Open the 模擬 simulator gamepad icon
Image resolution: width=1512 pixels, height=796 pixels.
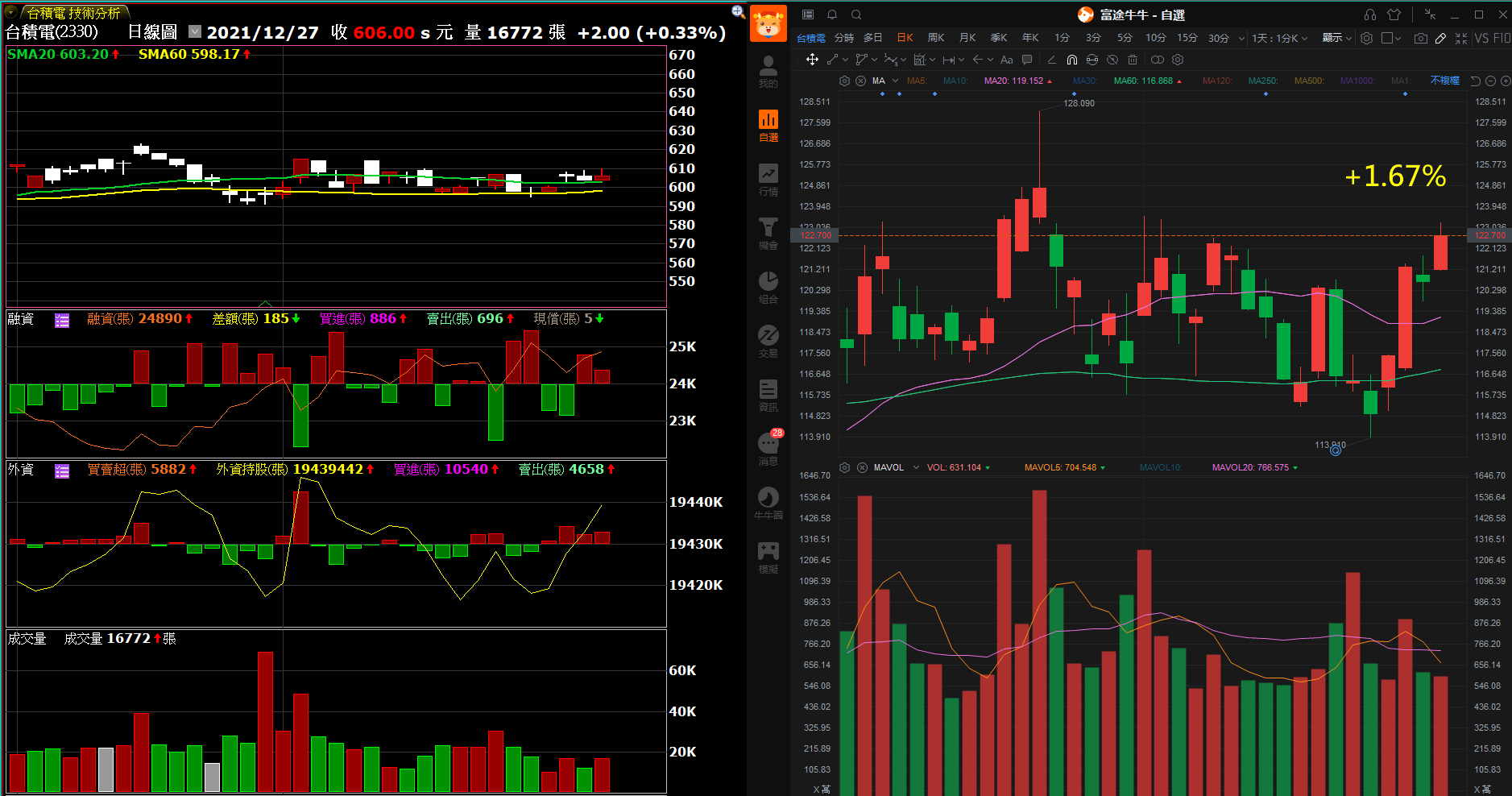(x=768, y=557)
